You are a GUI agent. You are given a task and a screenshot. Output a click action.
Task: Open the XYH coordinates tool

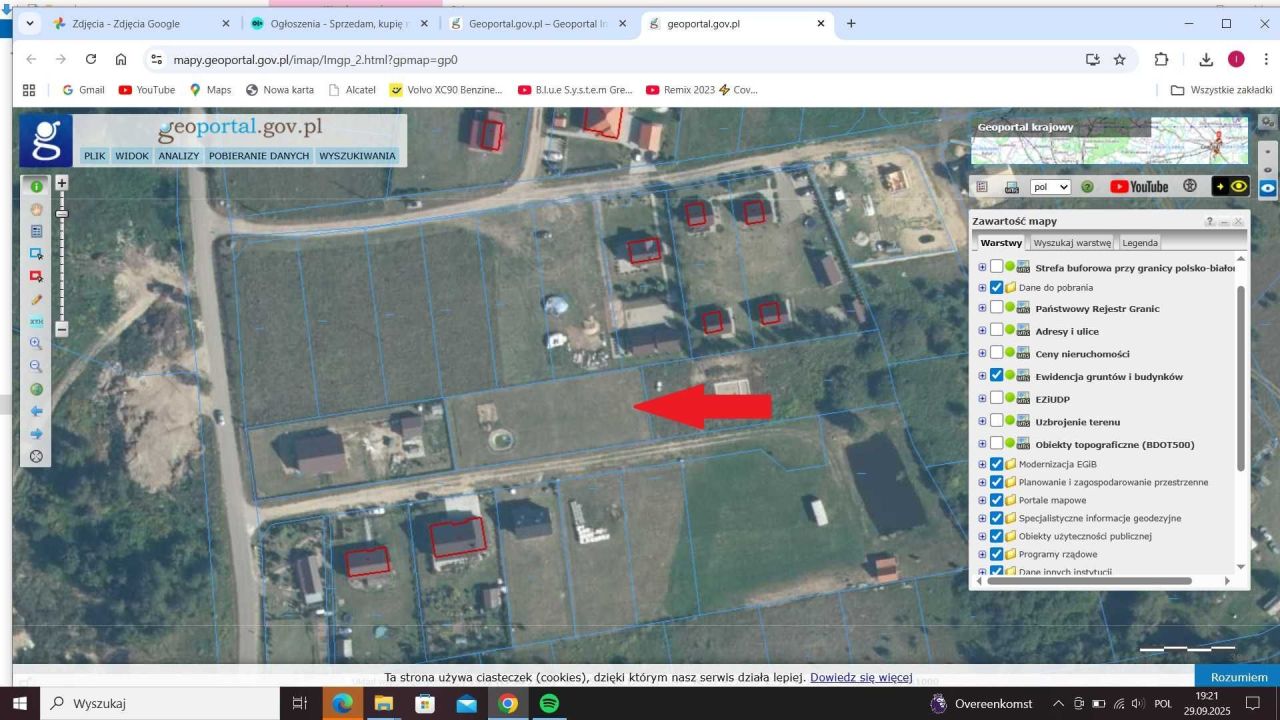pos(37,321)
